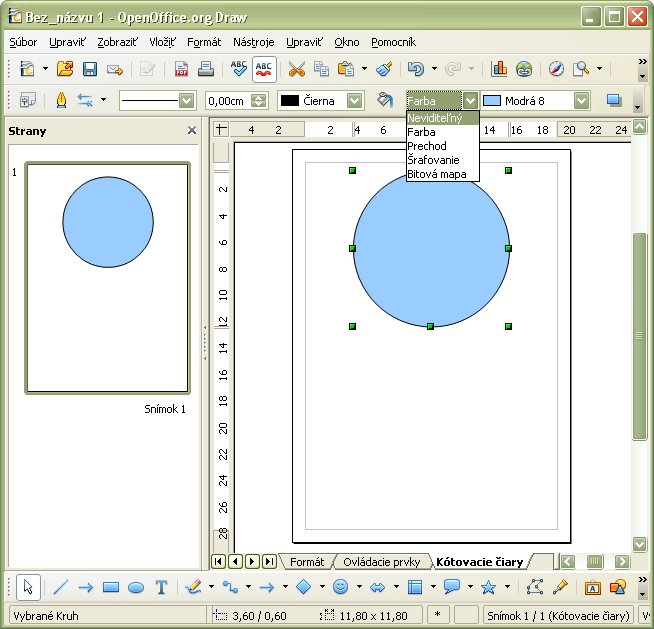The image size is (654, 629).
Task: Open a file with the folder icon
Action: click(65, 69)
